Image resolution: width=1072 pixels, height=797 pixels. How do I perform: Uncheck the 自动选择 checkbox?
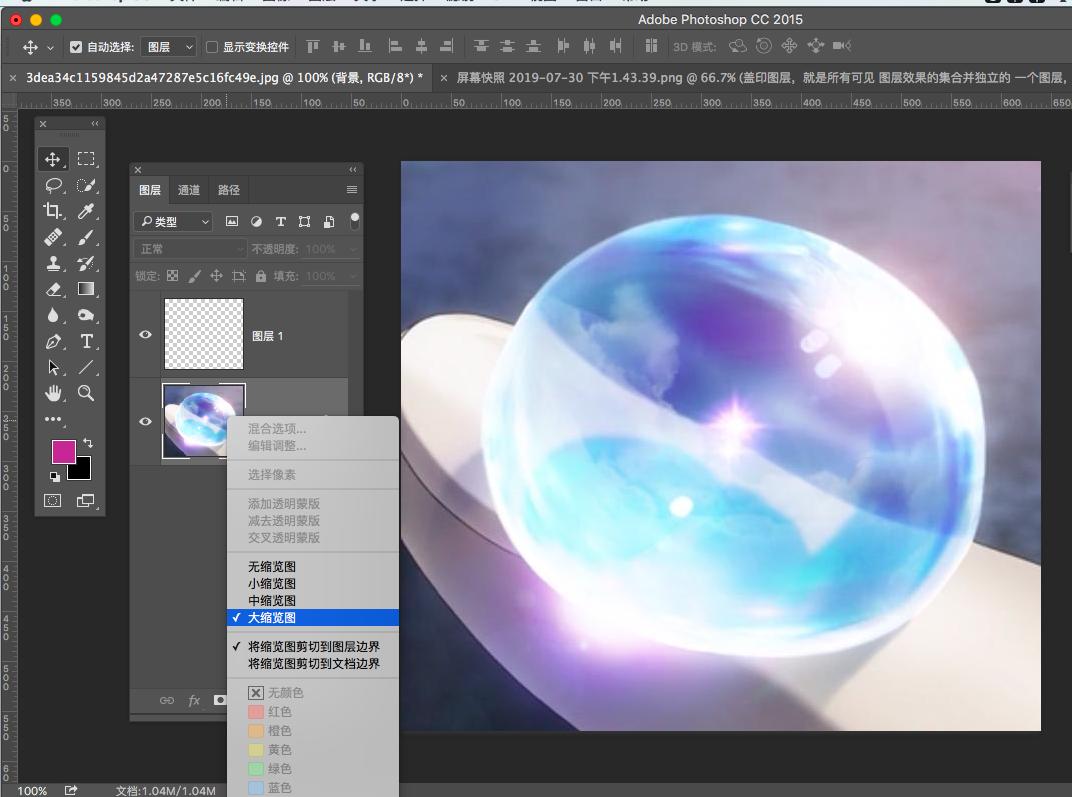pos(76,47)
